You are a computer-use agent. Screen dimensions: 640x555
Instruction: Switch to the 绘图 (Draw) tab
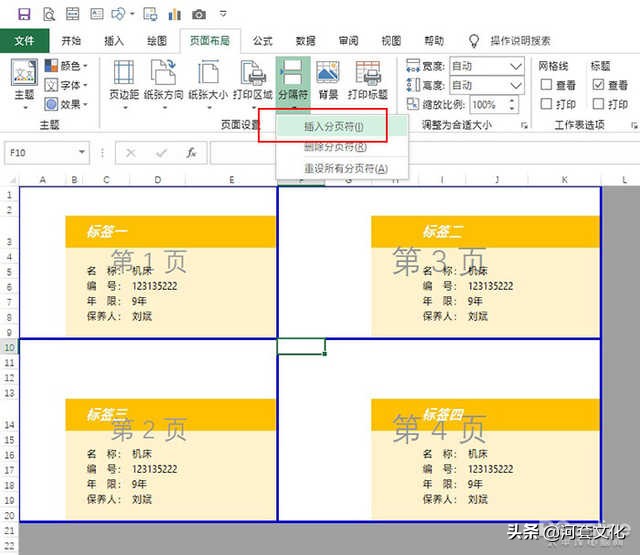tap(157, 41)
